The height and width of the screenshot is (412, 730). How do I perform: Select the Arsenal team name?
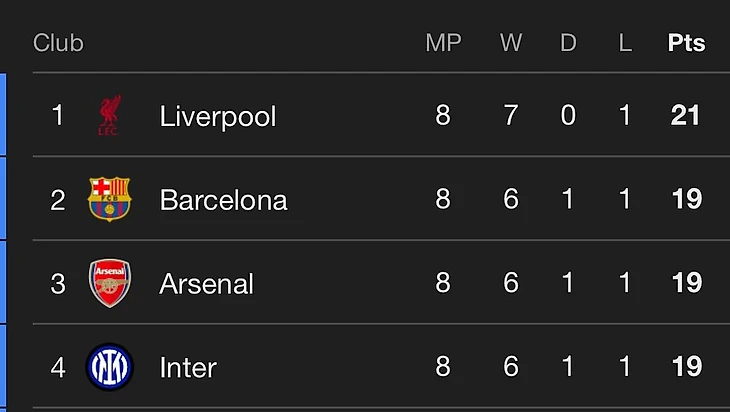pyautogui.click(x=206, y=284)
